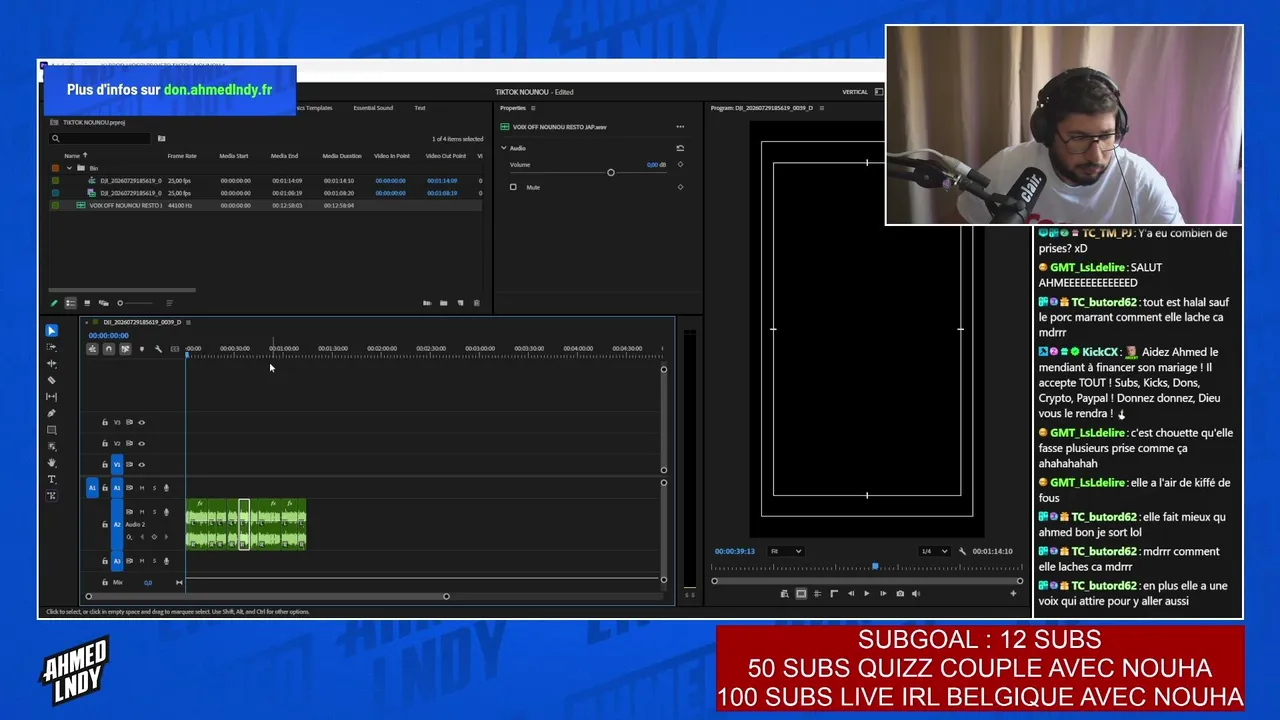Add a marker in the timeline
The width and height of the screenshot is (1280, 720).
141,349
